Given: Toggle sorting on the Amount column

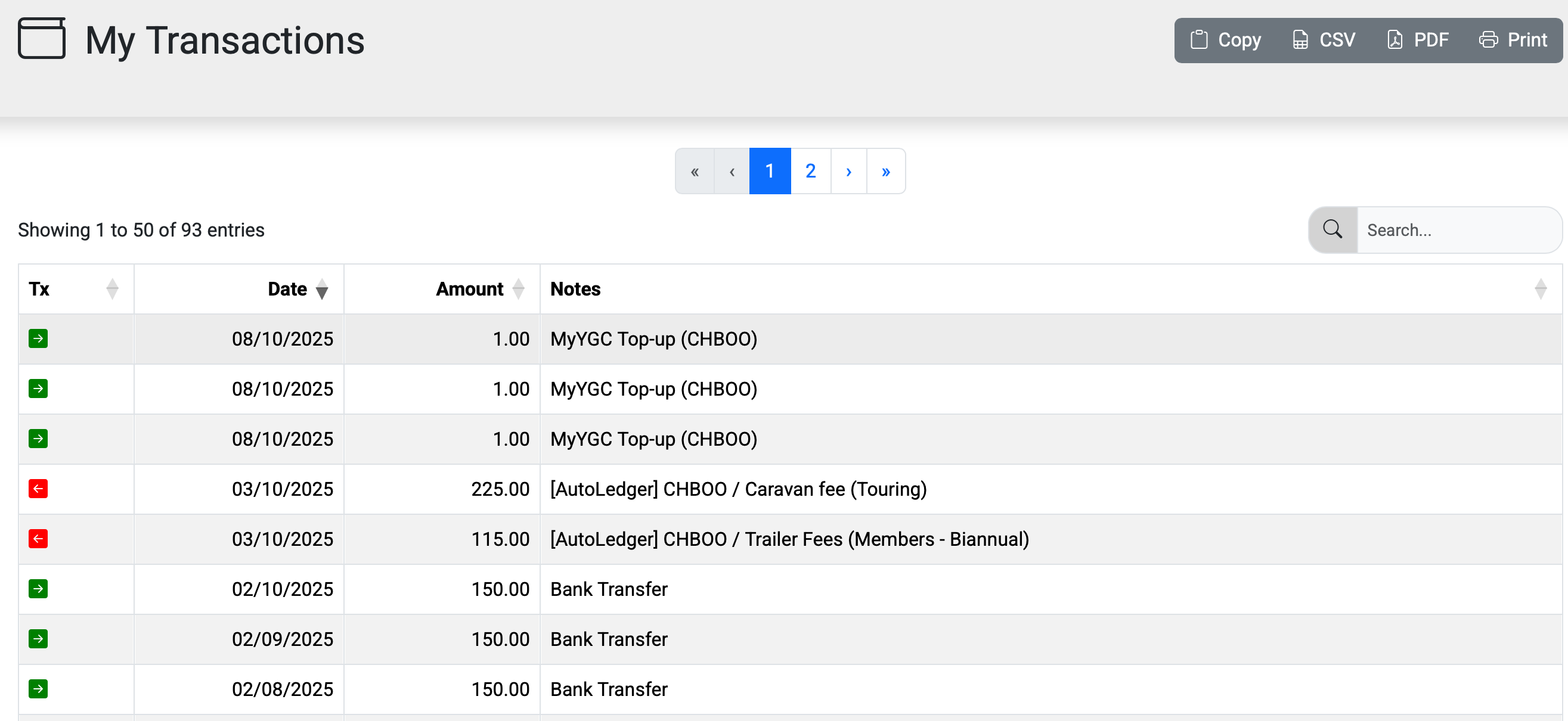Looking at the screenshot, I should click(518, 289).
